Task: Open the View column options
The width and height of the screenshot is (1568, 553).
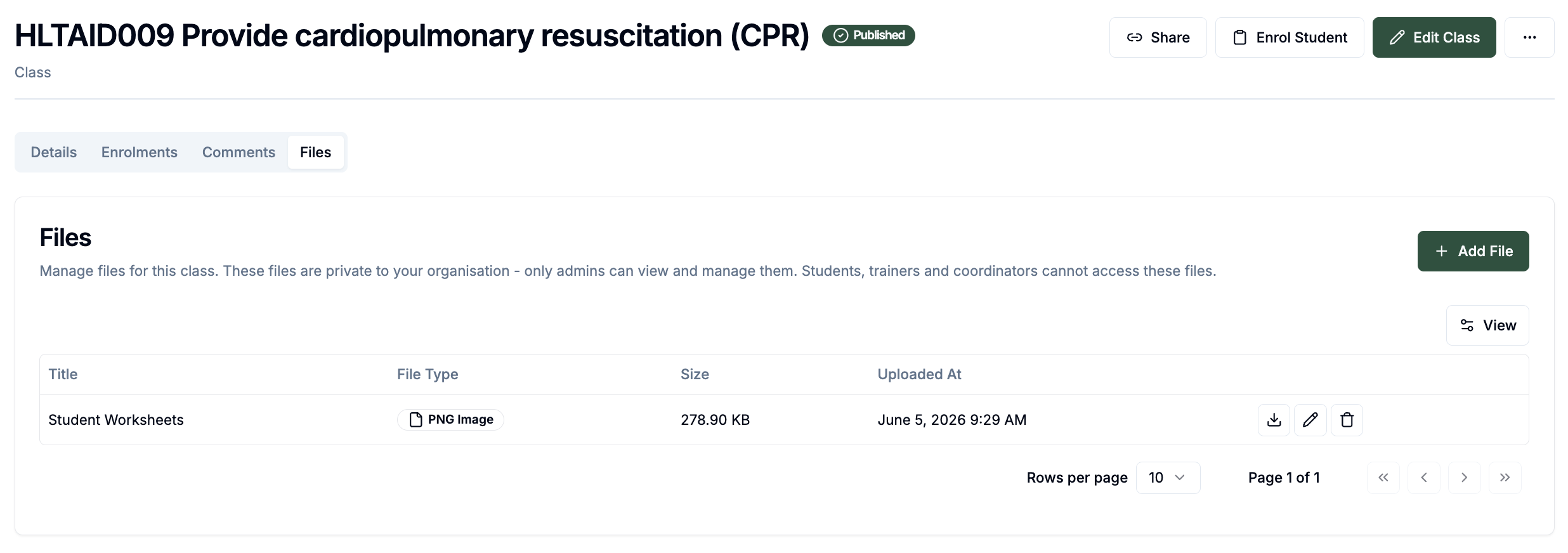Action: pyautogui.click(x=1487, y=325)
